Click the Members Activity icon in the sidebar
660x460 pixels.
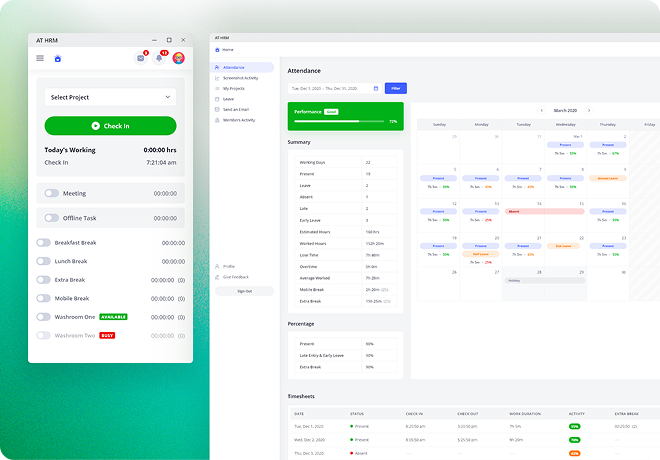(217, 120)
